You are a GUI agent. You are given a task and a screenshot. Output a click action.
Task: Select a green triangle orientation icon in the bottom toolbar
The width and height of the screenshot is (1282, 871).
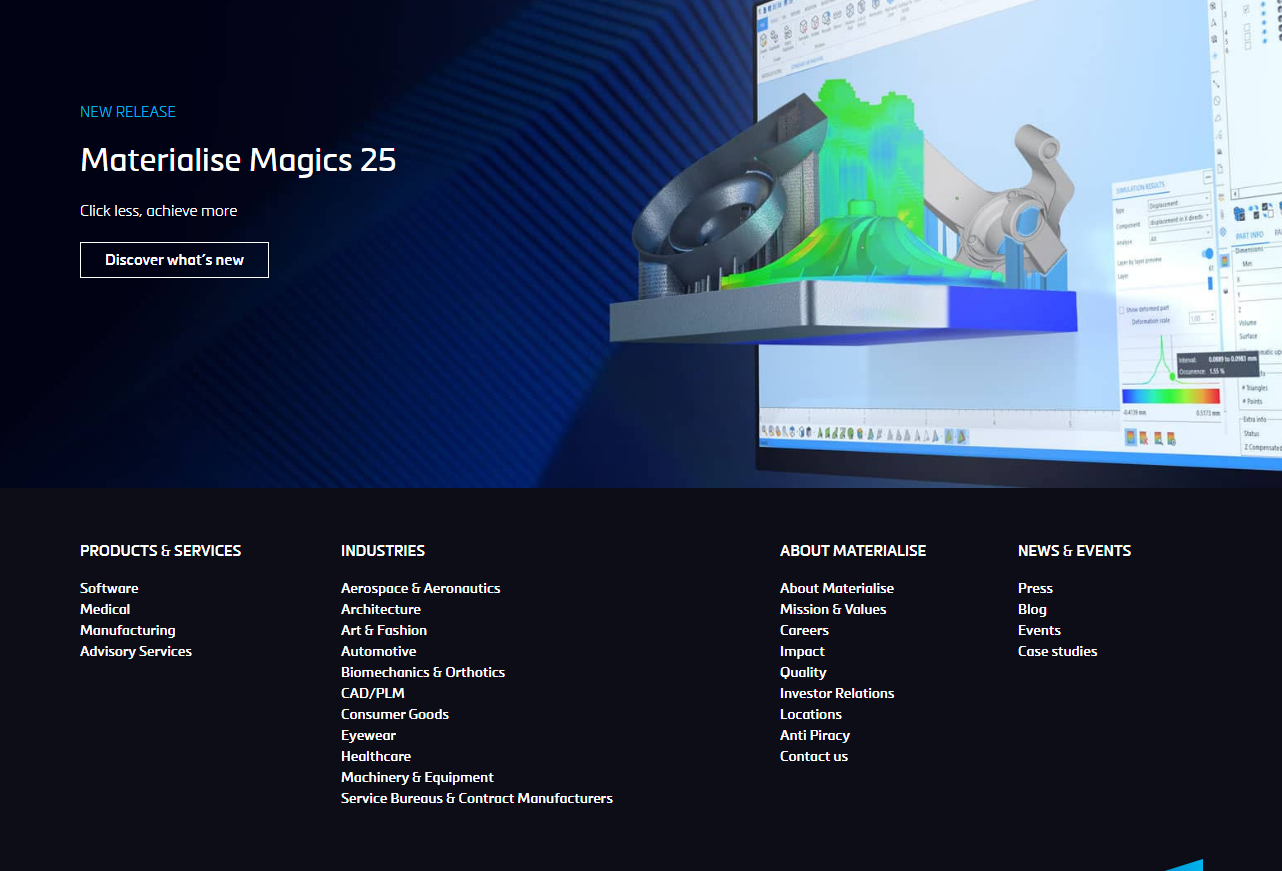click(821, 433)
